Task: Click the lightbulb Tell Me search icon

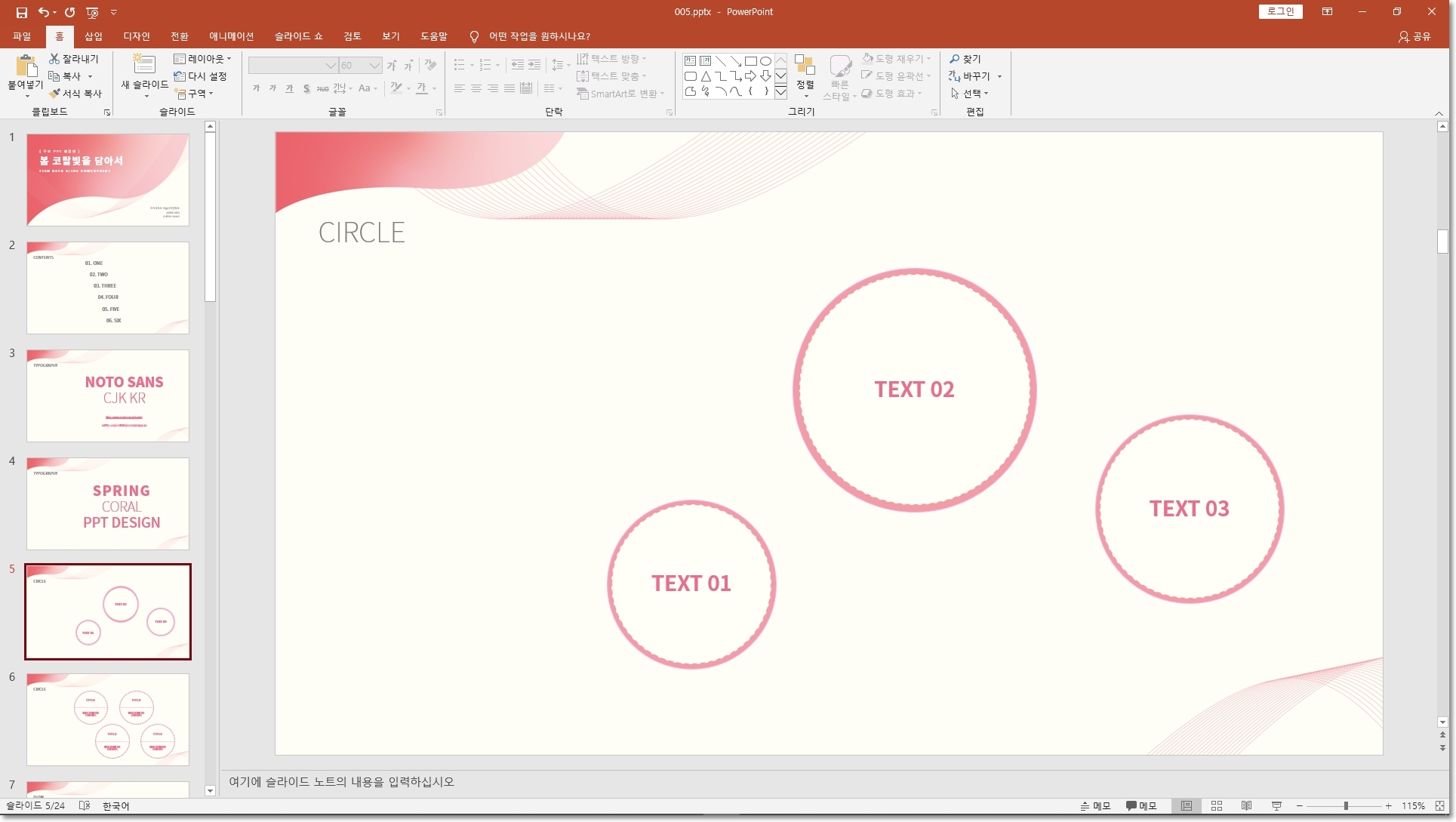Action: pos(474,36)
